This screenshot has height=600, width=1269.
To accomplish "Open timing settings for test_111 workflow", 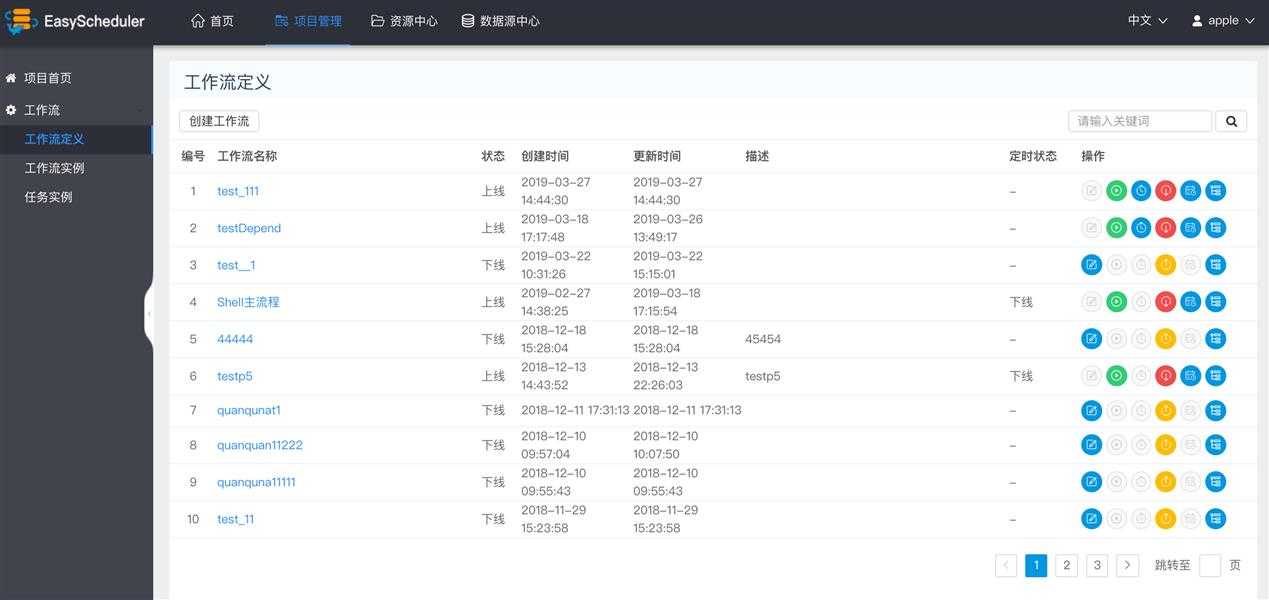I will (x=1141, y=191).
